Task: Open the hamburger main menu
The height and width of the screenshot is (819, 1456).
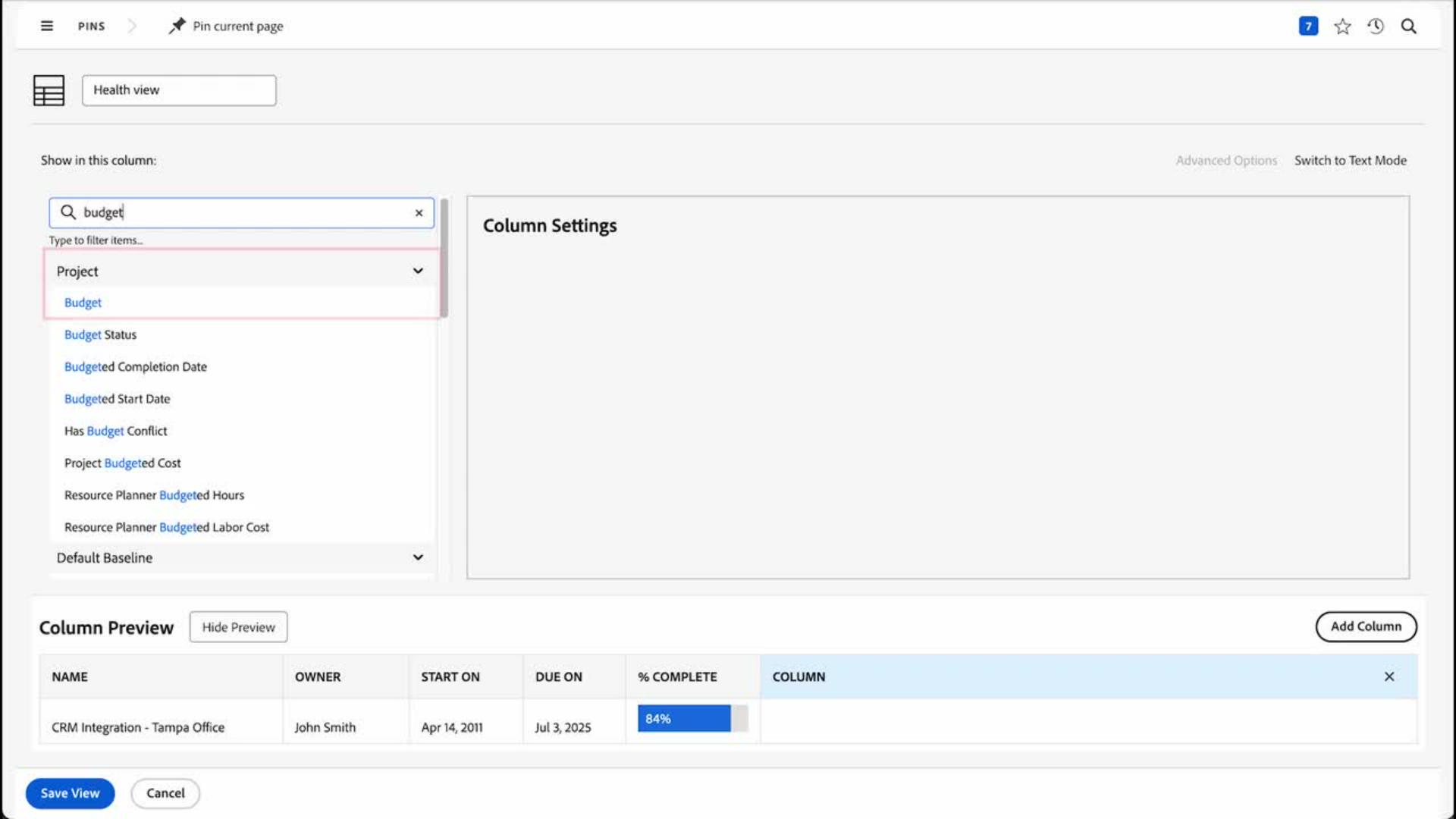Action: 46,26
